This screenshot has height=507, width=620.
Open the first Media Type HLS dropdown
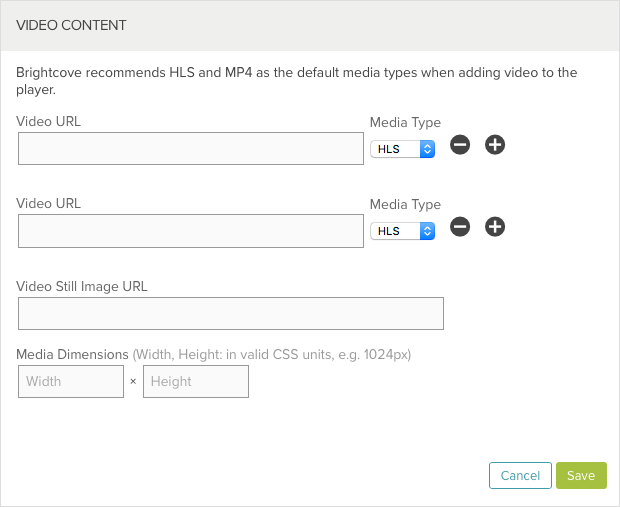403,149
